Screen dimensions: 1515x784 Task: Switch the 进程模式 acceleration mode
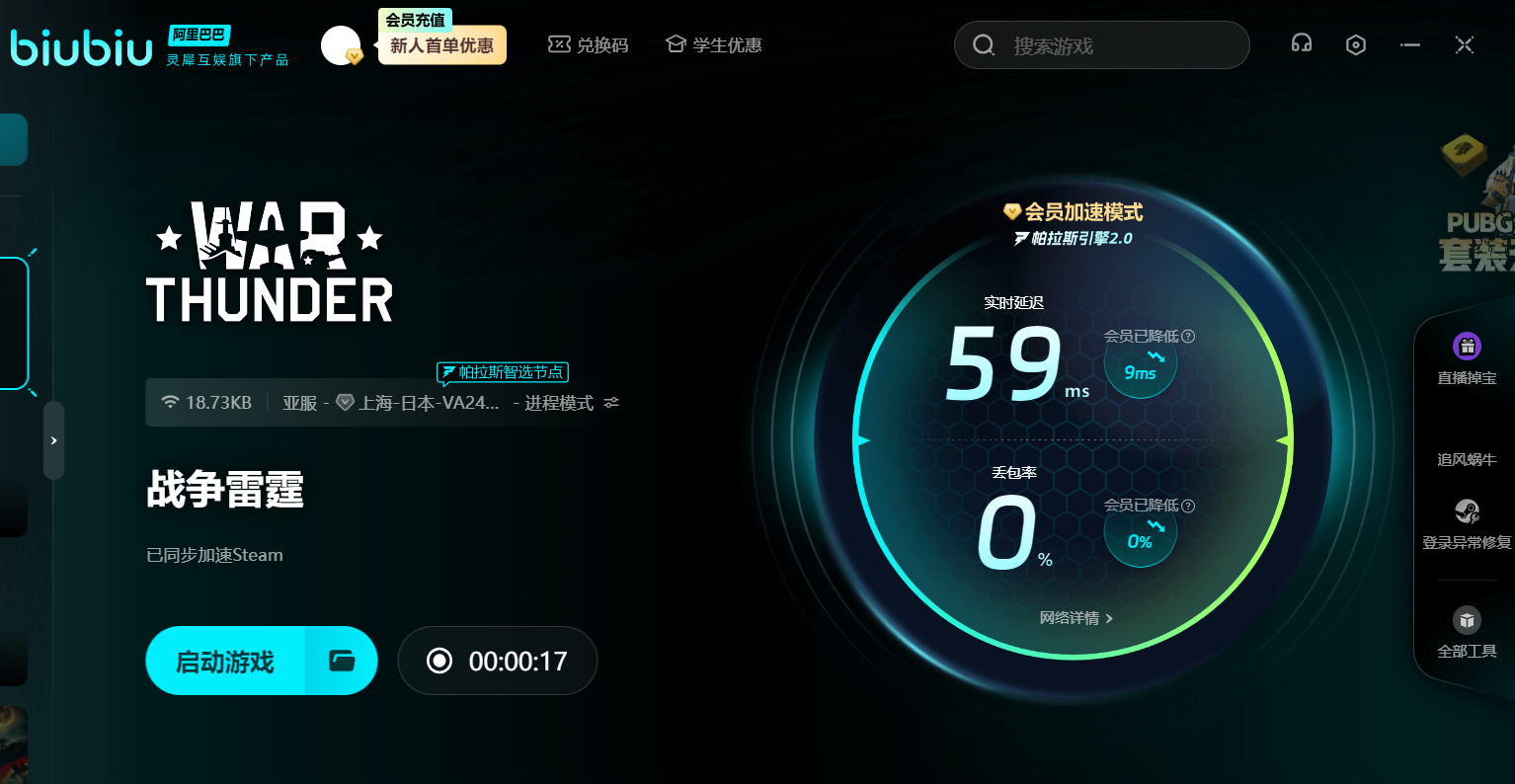coord(559,403)
